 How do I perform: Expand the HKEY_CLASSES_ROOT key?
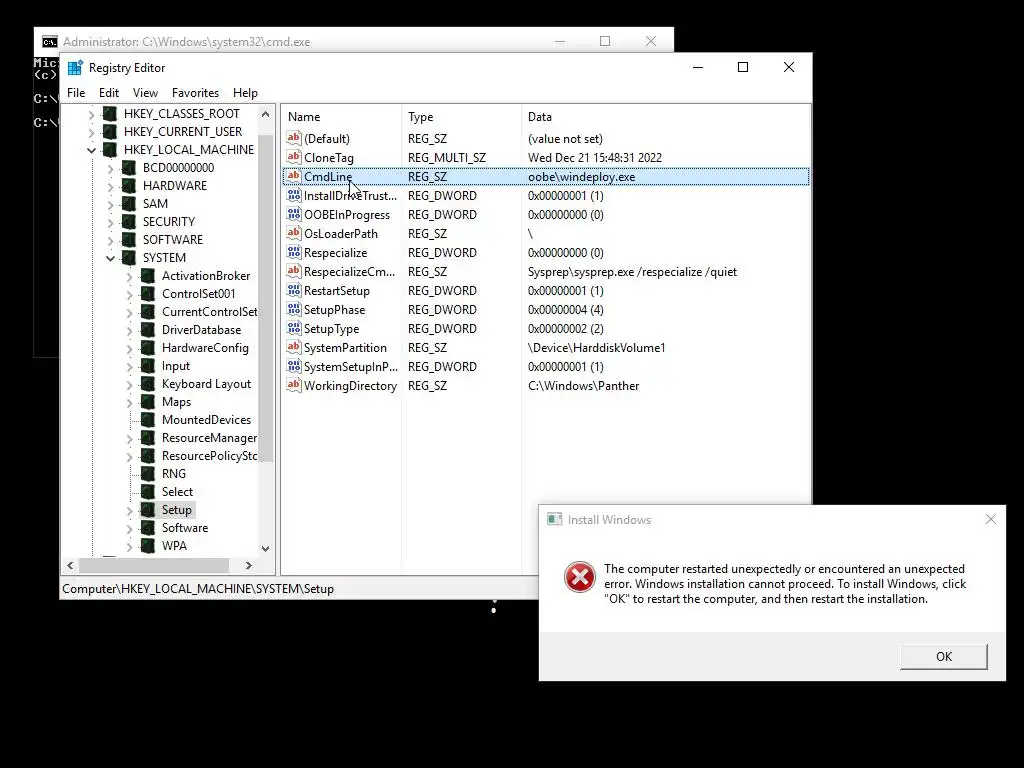coord(91,114)
